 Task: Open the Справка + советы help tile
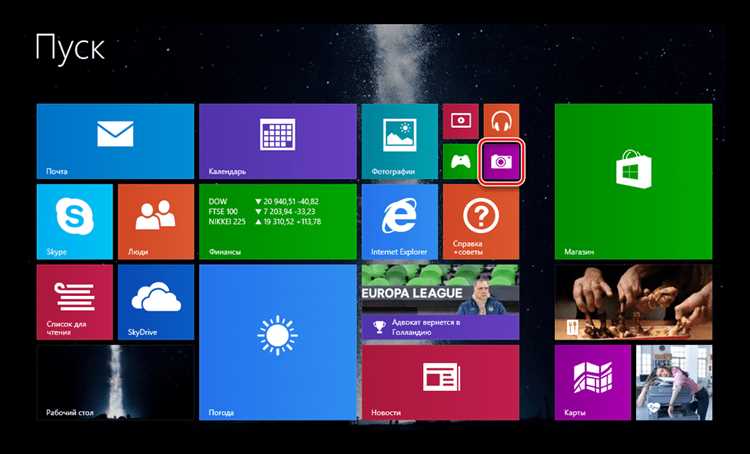(480, 221)
